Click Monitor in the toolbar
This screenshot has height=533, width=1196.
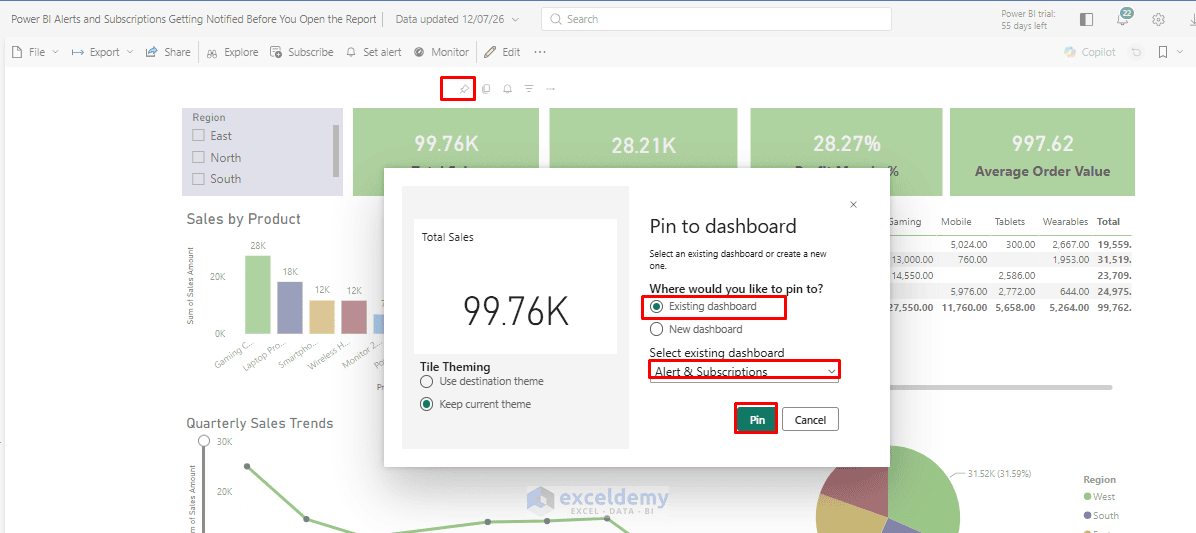pyautogui.click(x=441, y=52)
